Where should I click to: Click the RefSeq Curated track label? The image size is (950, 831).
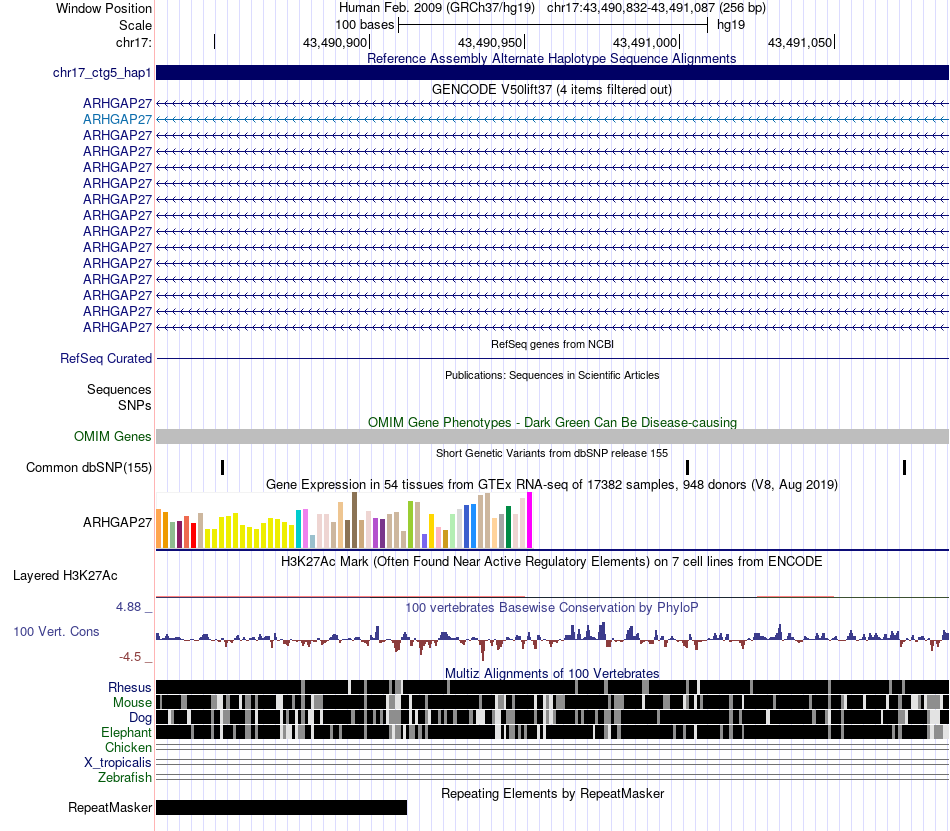click(105, 359)
